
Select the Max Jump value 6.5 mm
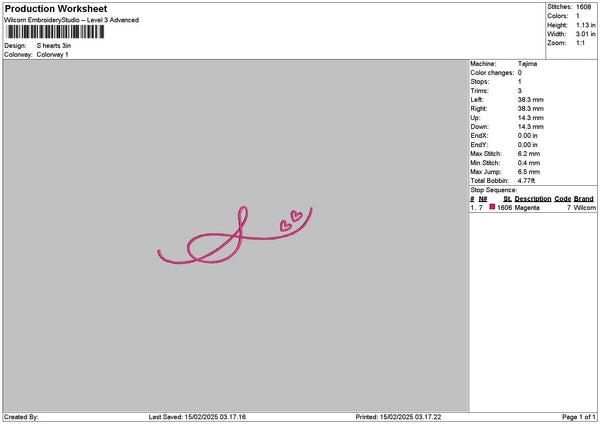529,172
